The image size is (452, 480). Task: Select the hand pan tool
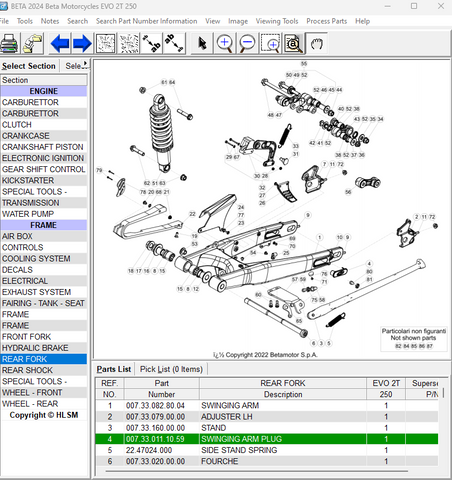(316, 43)
